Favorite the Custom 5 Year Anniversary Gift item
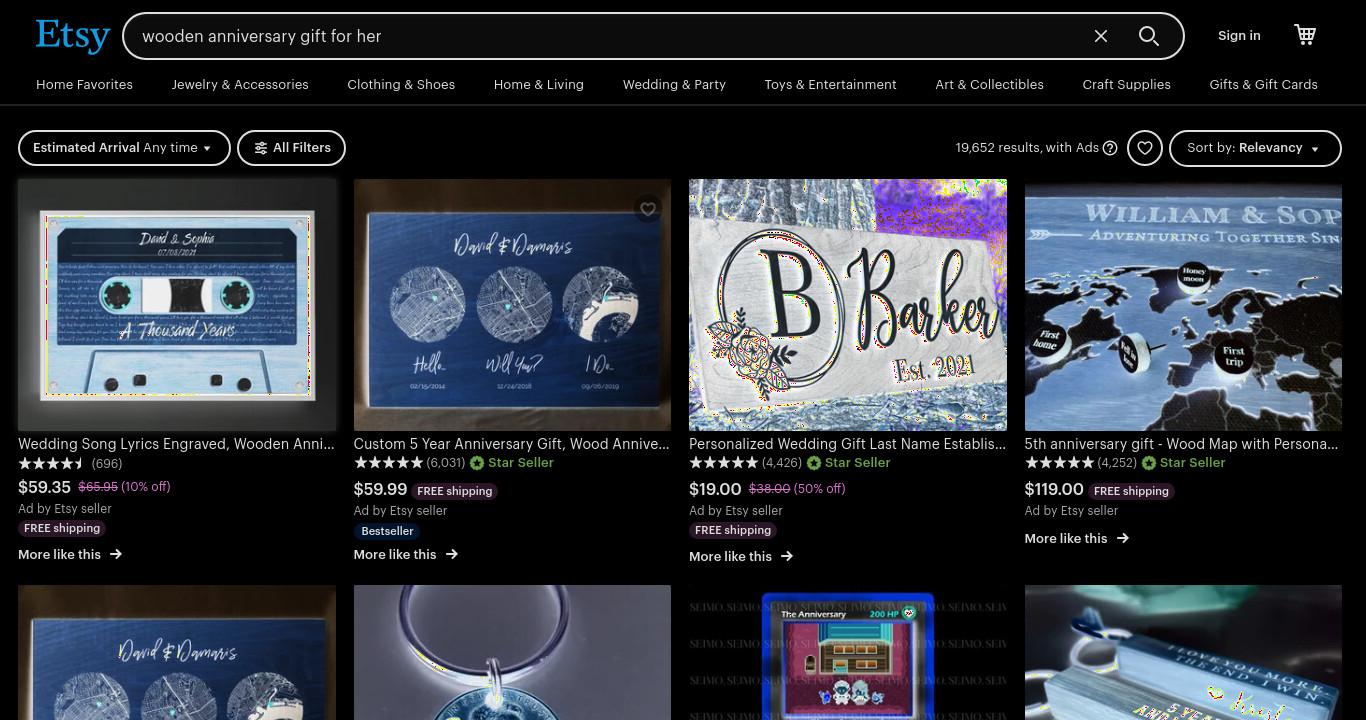This screenshot has width=1366, height=720. [648, 209]
